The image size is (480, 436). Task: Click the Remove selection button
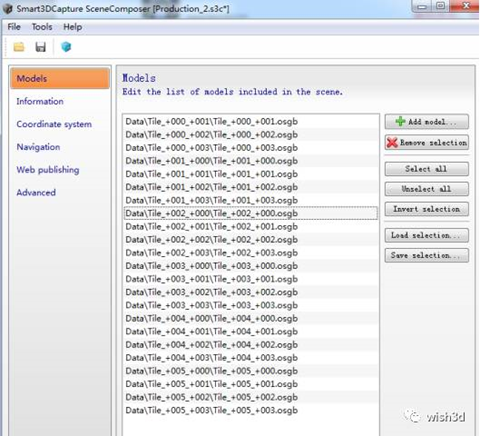pos(427,143)
